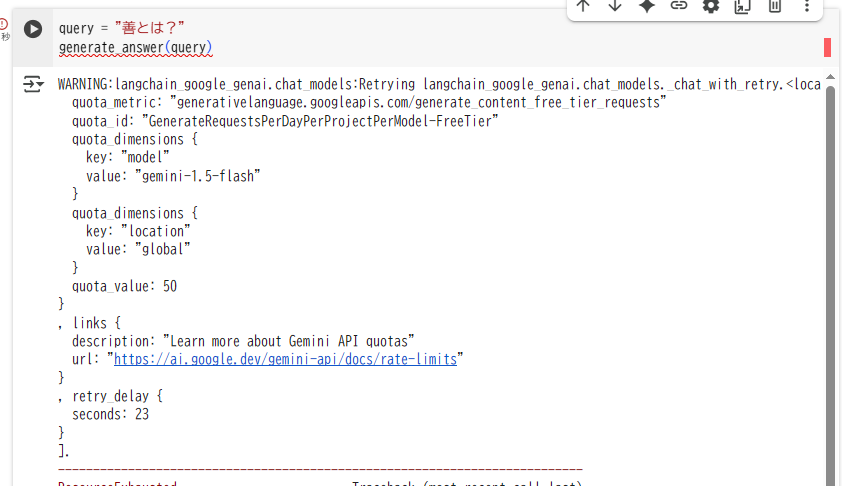Open cell settings gear icon
The height and width of the screenshot is (486, 842).
(x=711, y=6)
